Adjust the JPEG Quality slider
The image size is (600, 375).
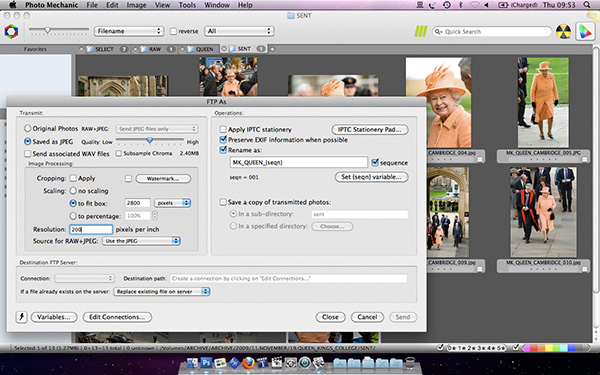(150, 141)
